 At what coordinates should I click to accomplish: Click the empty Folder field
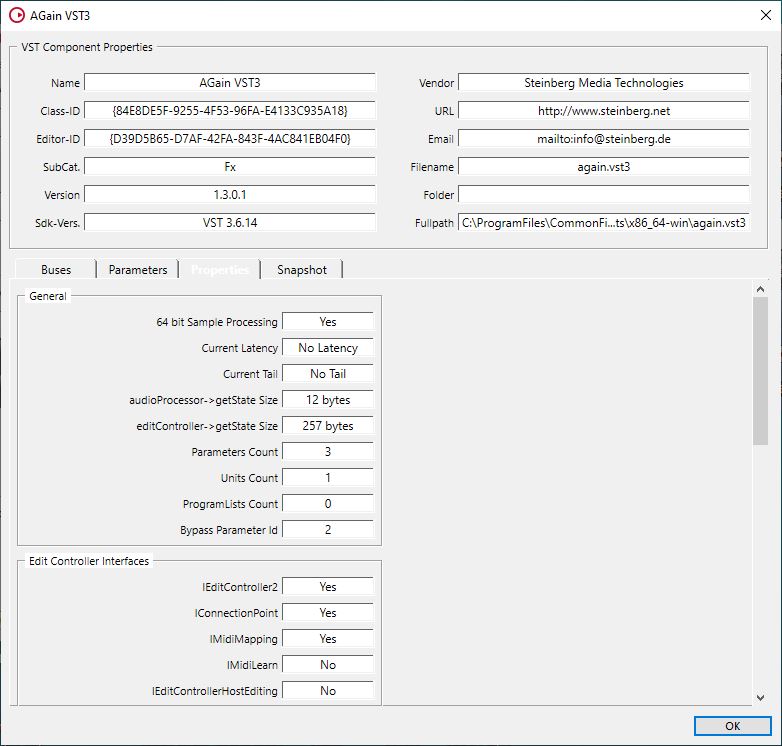pos(603,194)
